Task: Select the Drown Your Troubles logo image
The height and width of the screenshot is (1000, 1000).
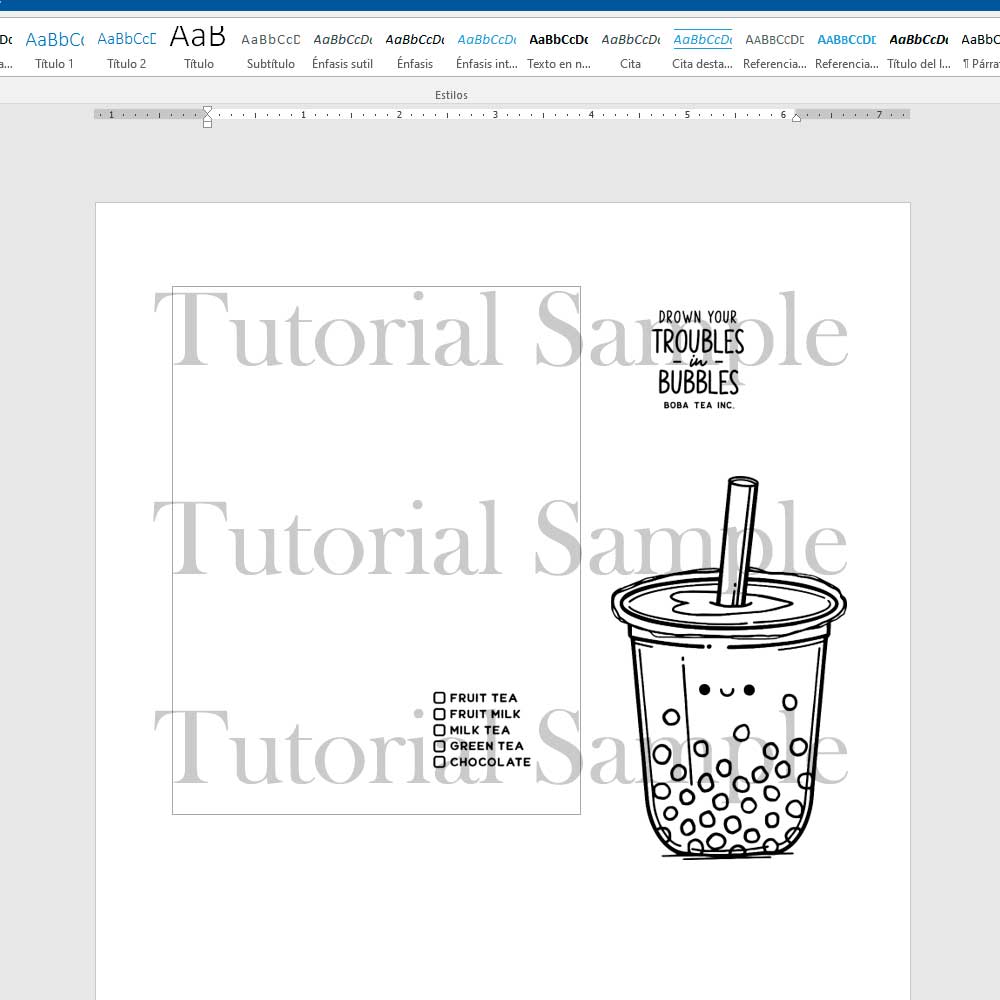Action: click(698, 360)
